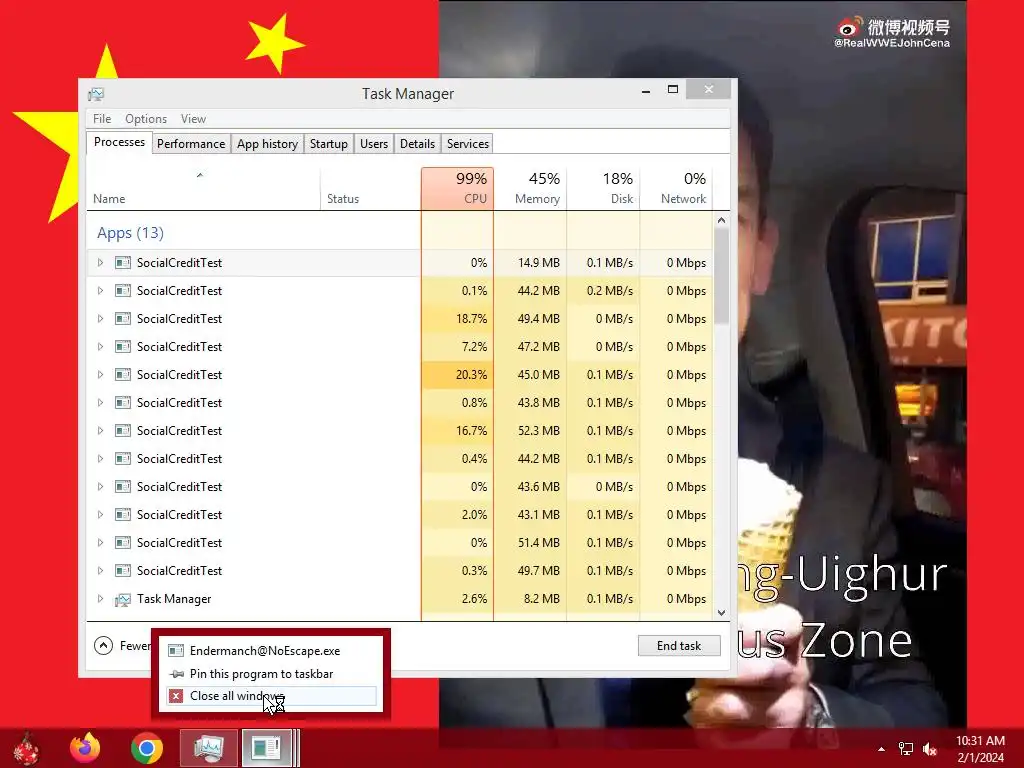Image resolution: width=1024 pixels, height=768 pixels.
Task: Launch Google Chrome from the taskbar
Action: pos(147,748)
